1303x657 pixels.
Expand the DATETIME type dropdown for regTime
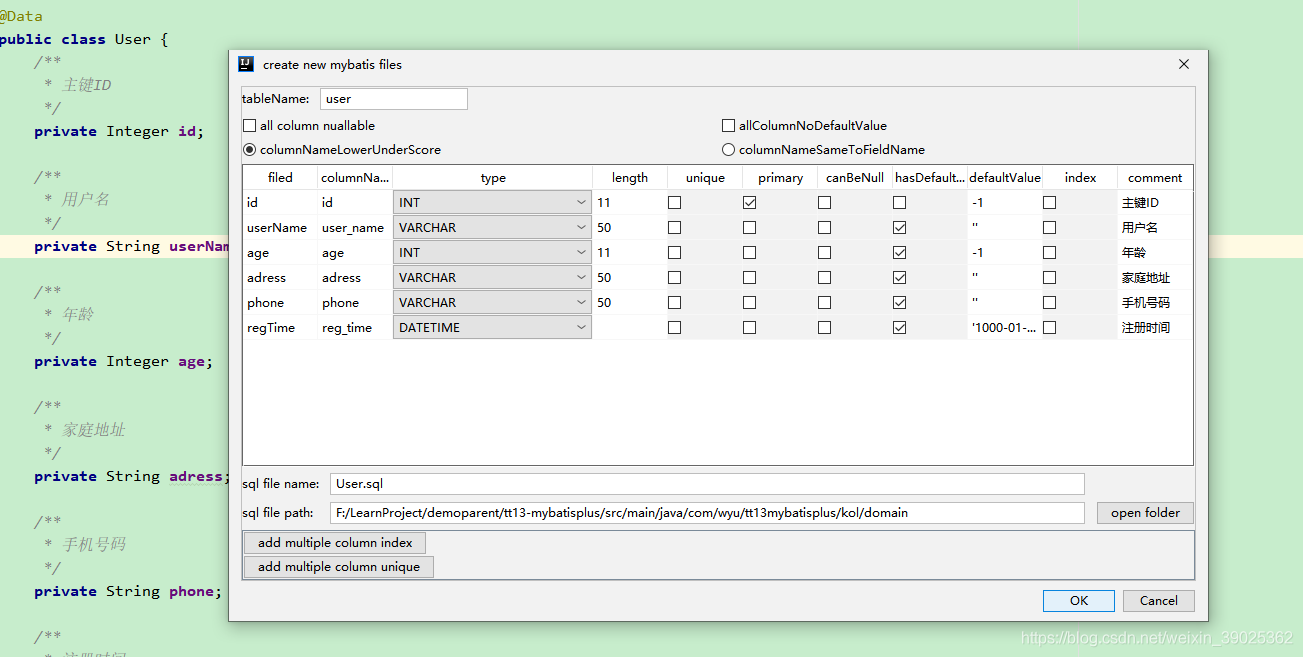492,328
